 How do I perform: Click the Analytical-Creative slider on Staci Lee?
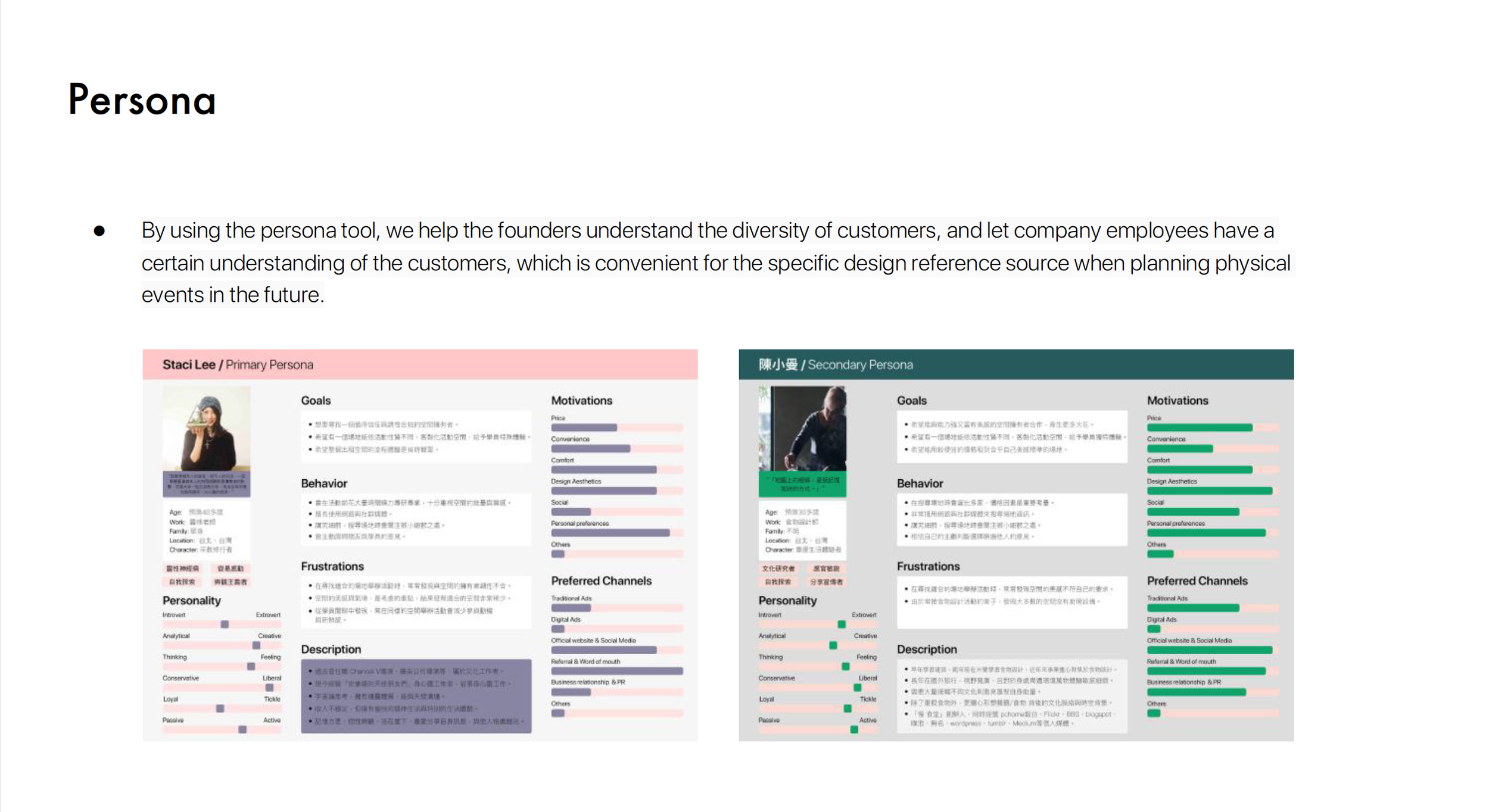coord(222,645)
